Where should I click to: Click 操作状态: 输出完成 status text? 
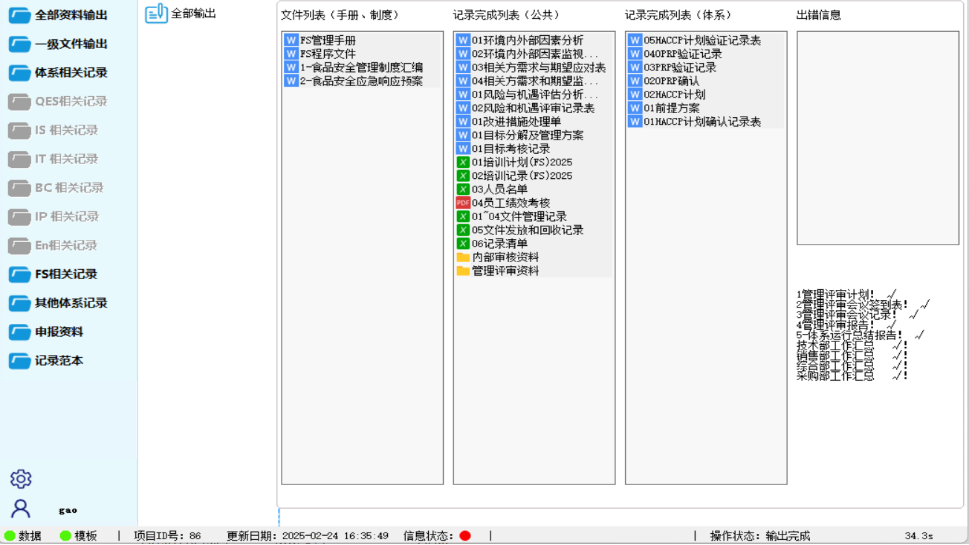pyautogui.click(x=760, y=536)
